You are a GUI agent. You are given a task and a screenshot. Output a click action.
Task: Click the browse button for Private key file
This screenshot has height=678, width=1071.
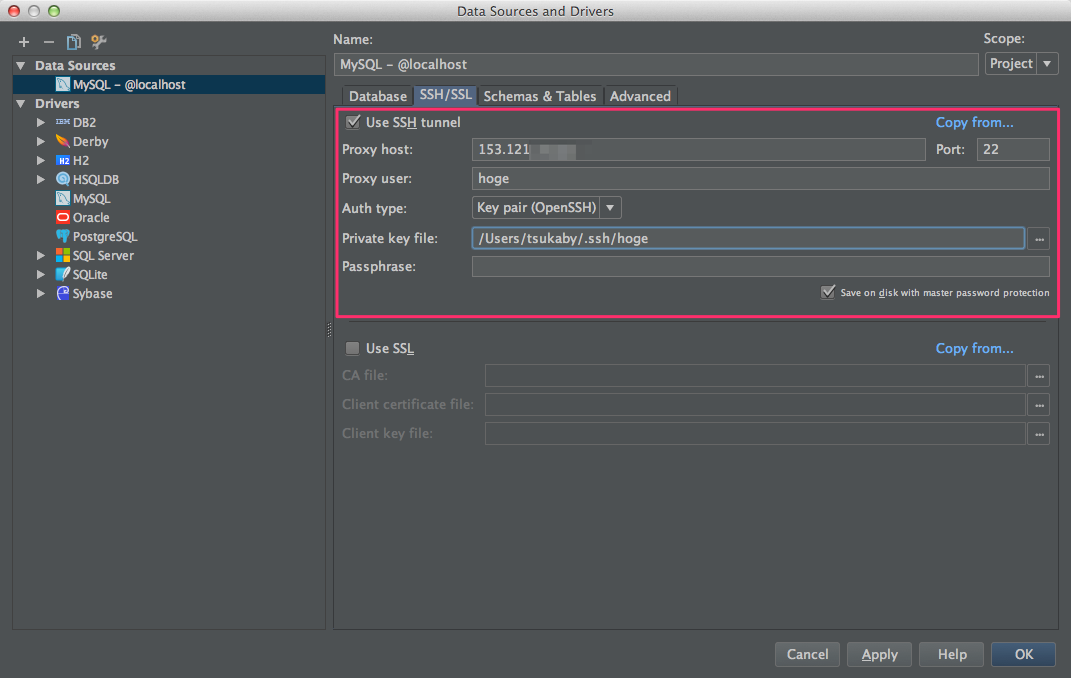(x=1040, y=239)
